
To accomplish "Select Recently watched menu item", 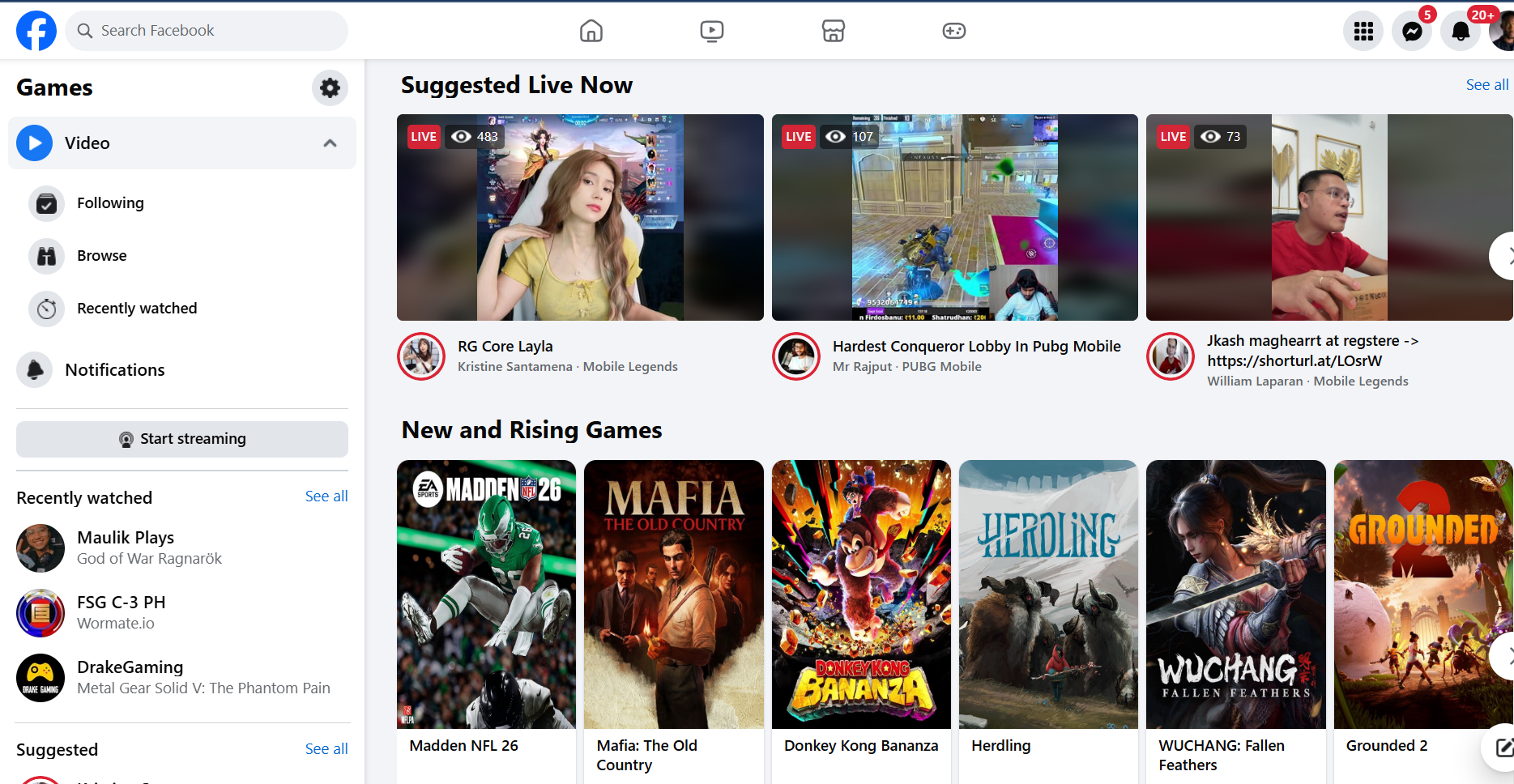I will pyautogui.click(x=182, y=309).
